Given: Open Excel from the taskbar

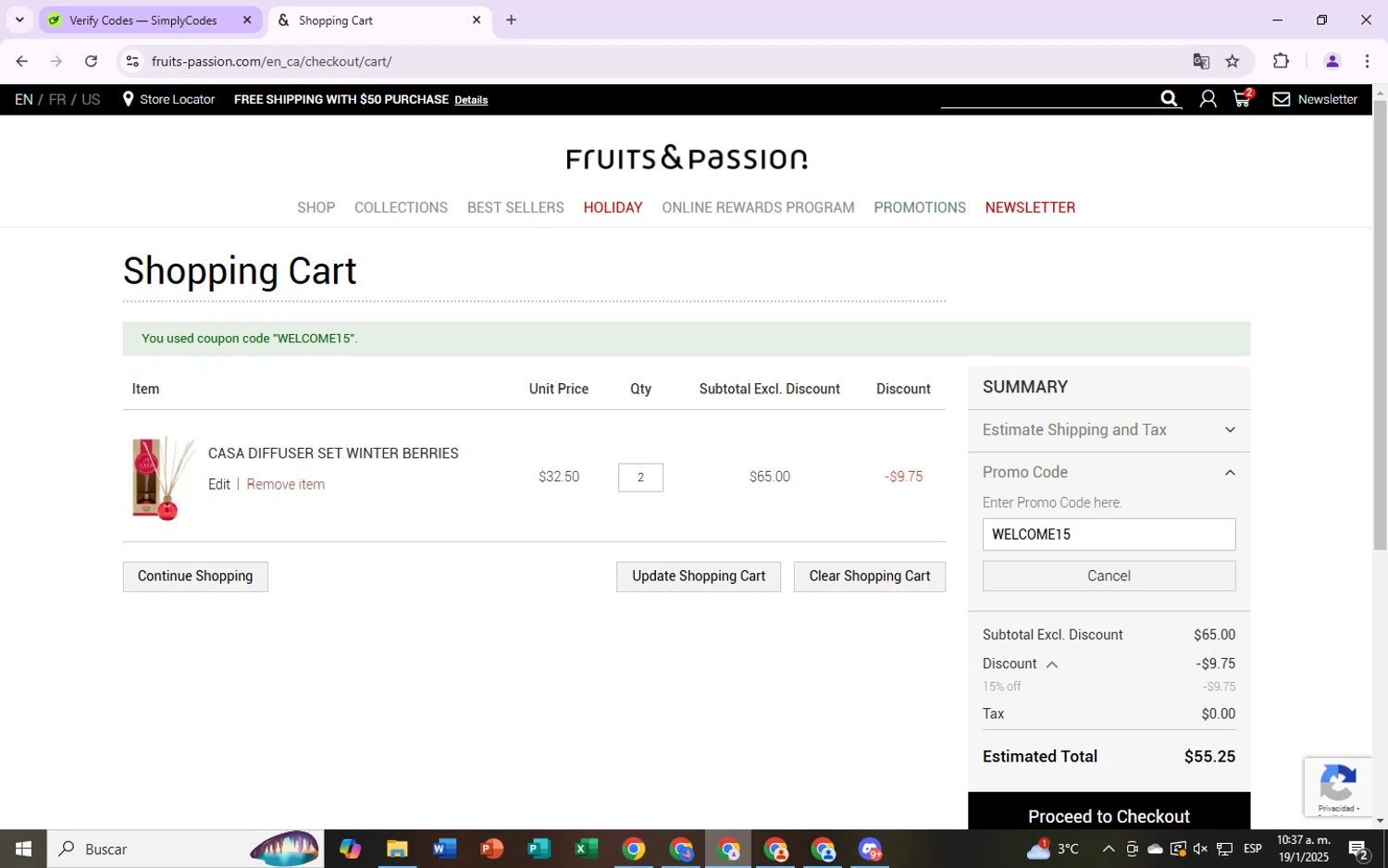Looking at the screenshot, I should (586, 849).
